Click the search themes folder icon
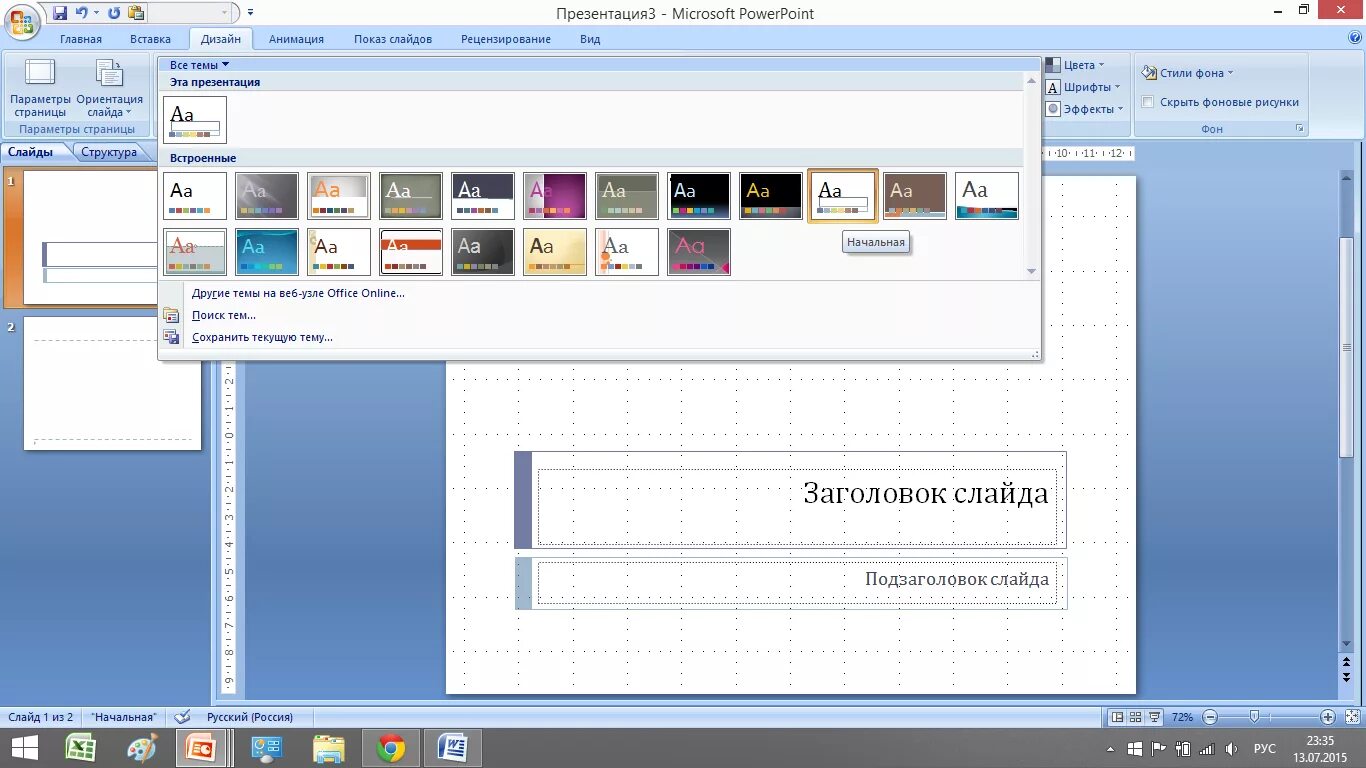 click(171, 315)
